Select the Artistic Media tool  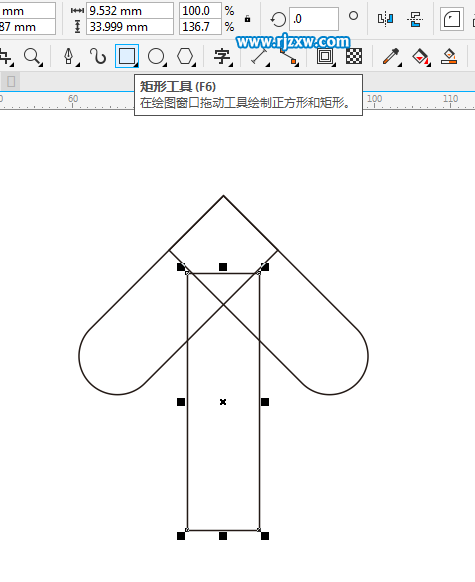(98, 57)
